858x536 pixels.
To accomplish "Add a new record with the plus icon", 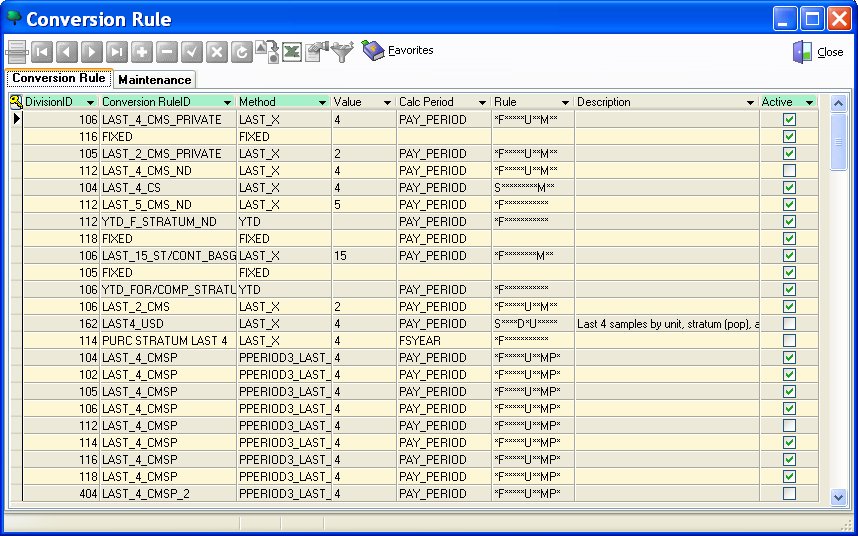I will [142, 52].
